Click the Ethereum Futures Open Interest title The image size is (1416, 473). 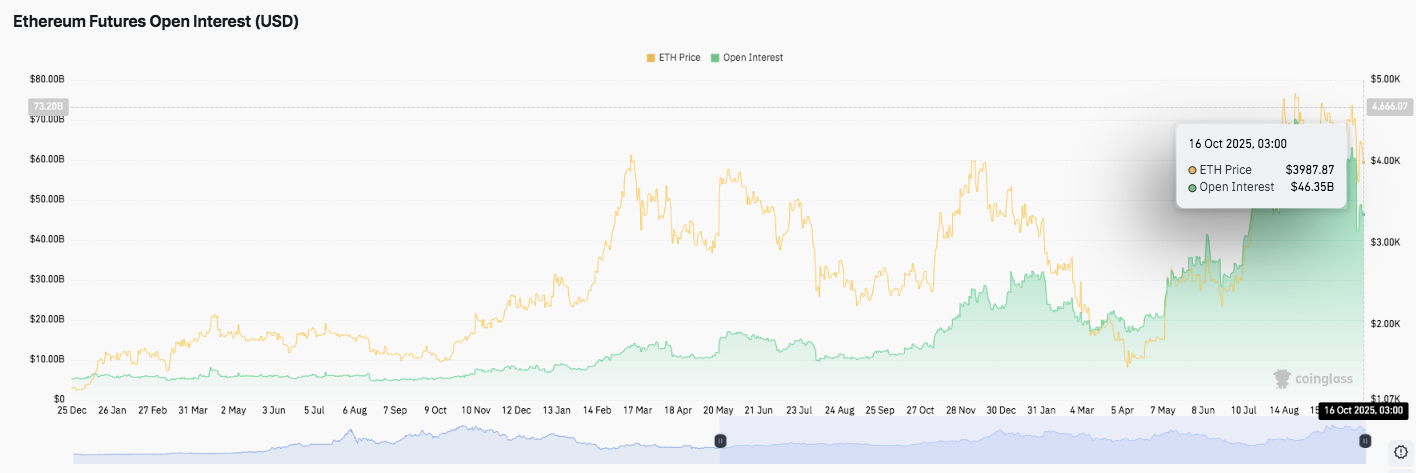click(155, 21)
